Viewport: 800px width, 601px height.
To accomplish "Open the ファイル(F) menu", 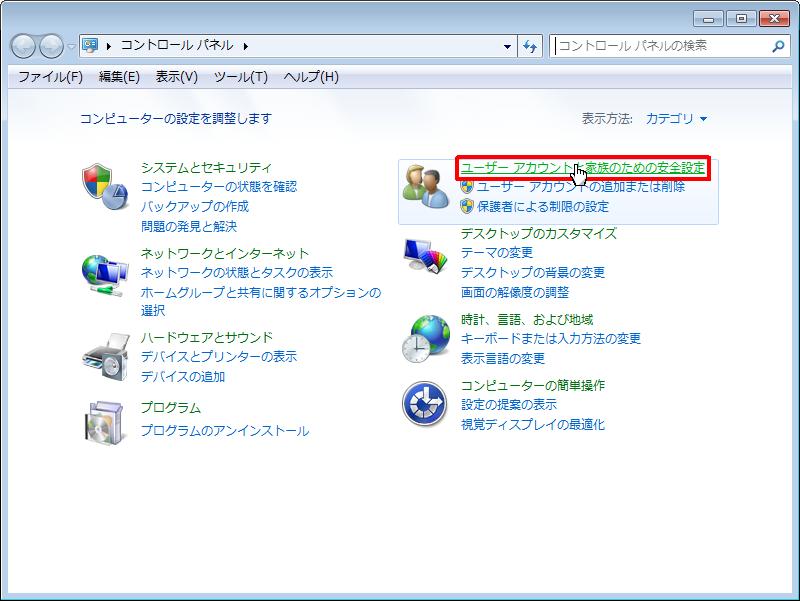I will tap(50, 77).
